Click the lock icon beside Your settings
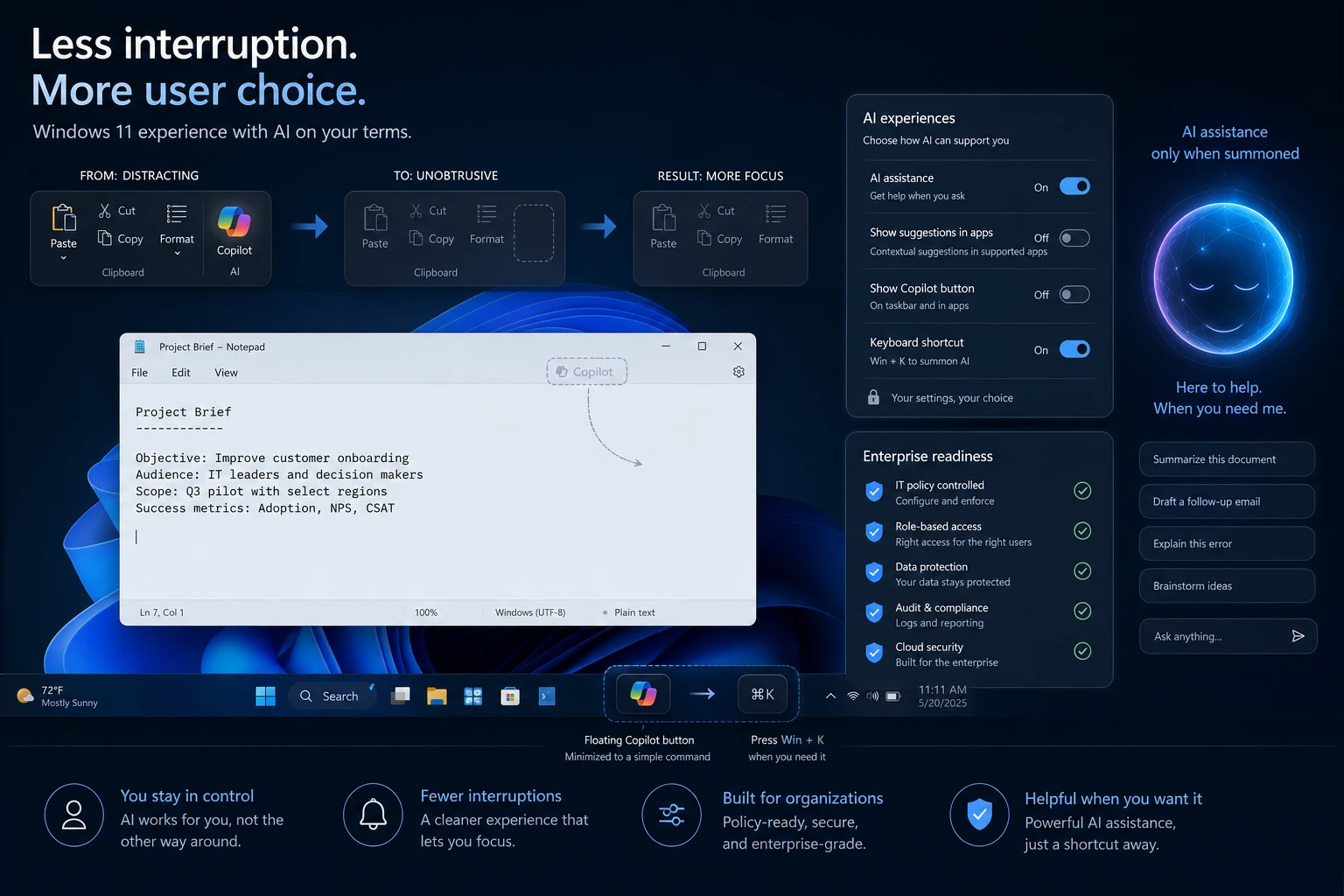Viewport: 1344px width, 896px height. pos(873,397)
